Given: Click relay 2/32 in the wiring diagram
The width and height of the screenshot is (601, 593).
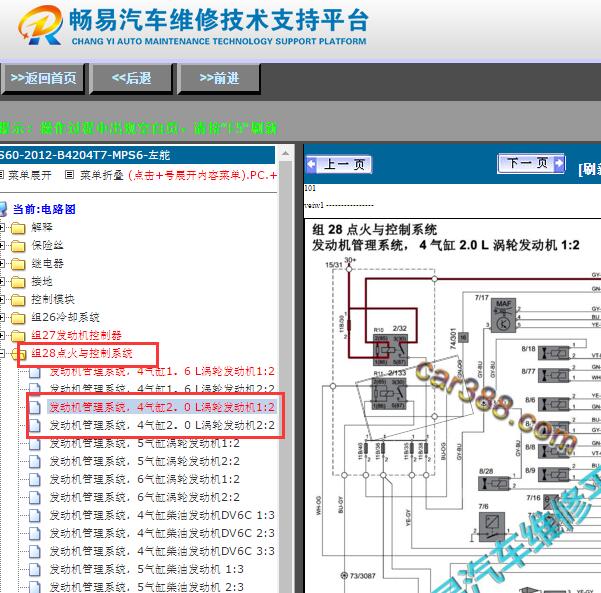Looking at the screenshot, I should point(390,350).
